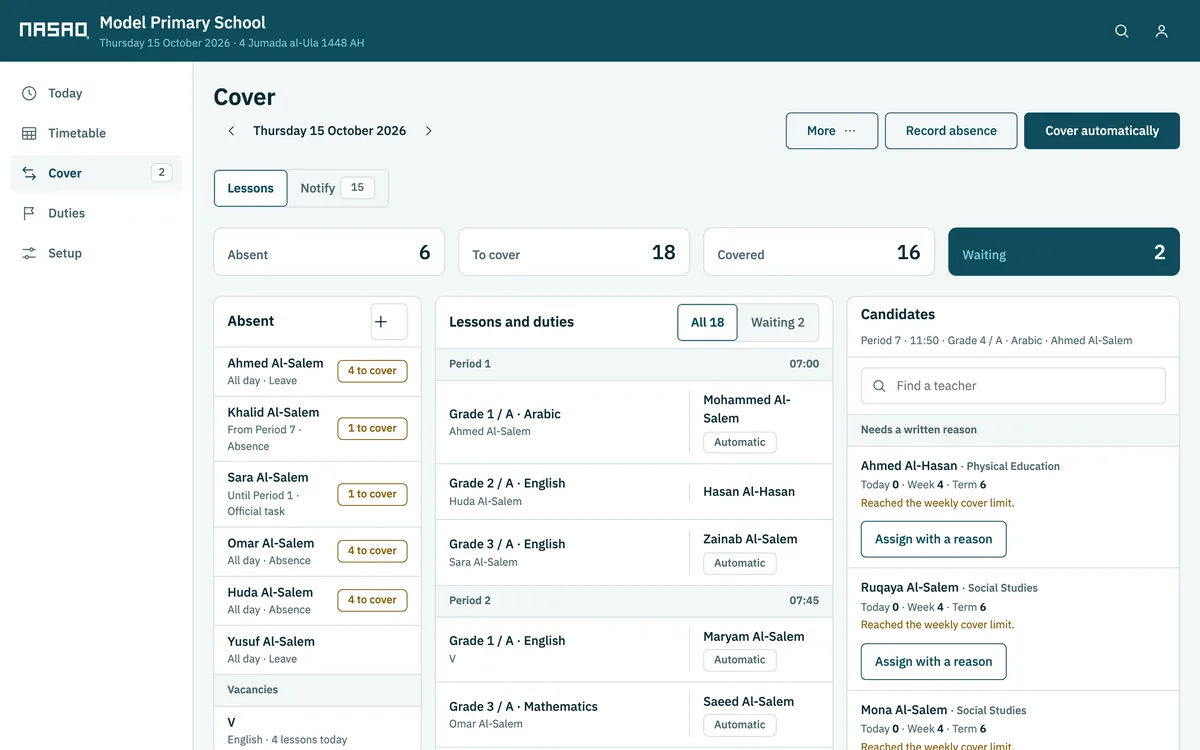Switch to the Notify tab
1200x750 pixels.
338,188
